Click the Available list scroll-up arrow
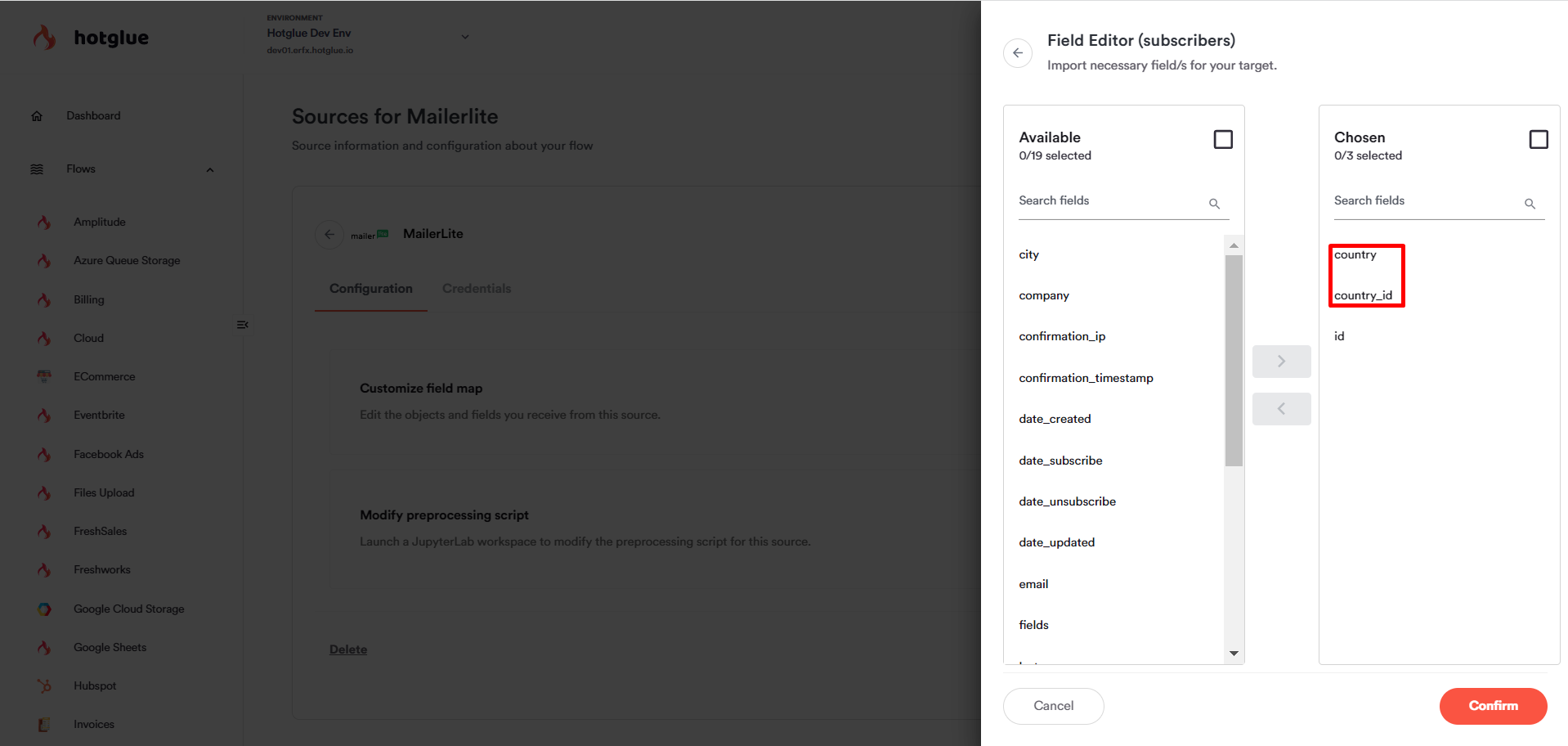Screen dimensions: 1568x746 pyautogui.click(x=1234, y=245)
